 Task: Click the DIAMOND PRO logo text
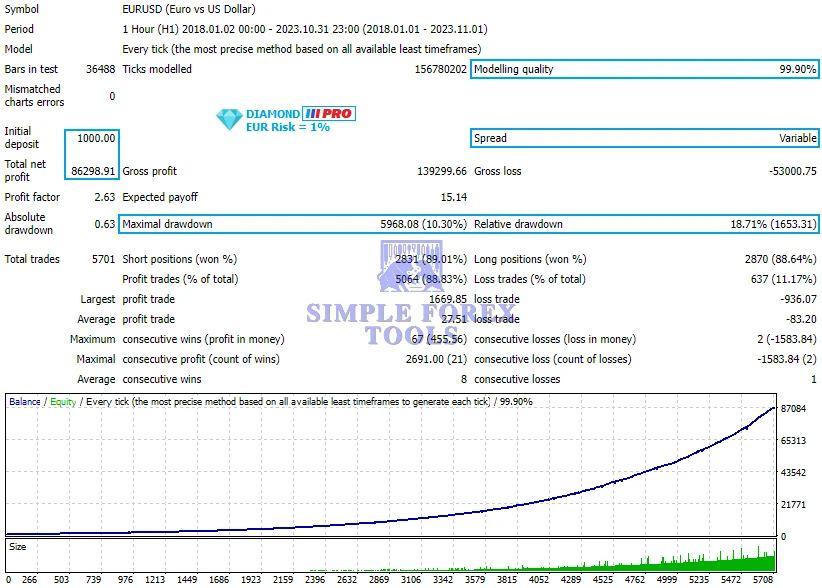pos(300,114)
